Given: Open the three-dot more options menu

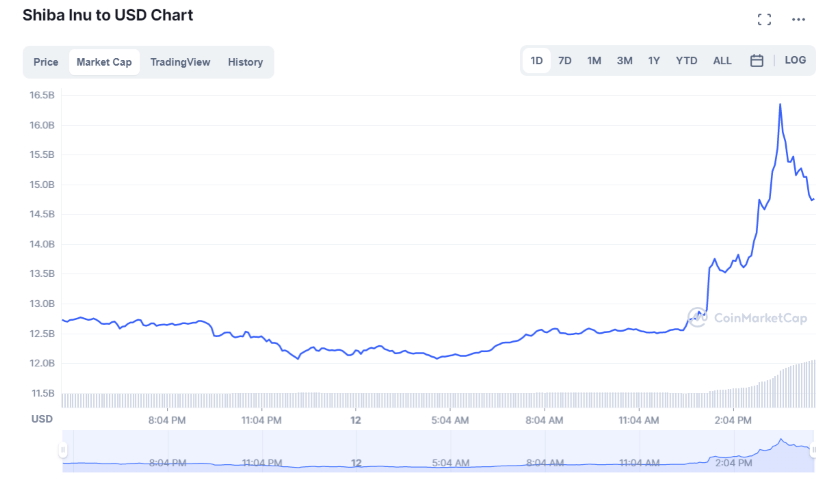Looking at the screenshot, I should tap(798, 20).
